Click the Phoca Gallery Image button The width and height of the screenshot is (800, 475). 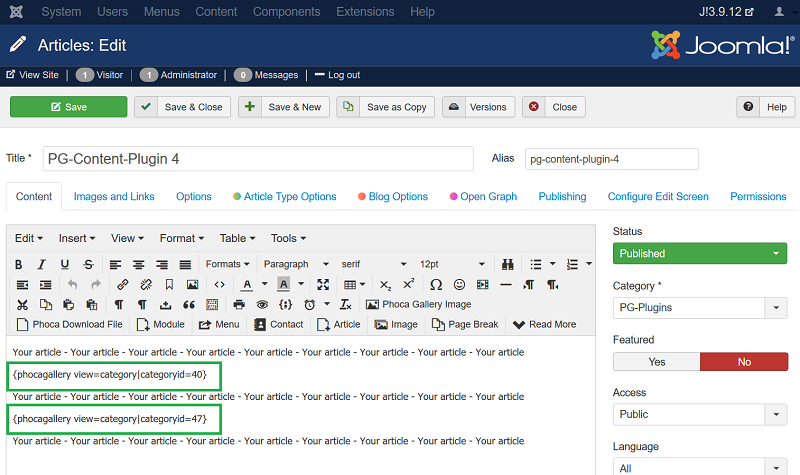pyautogui.click(x=418, y=304)
